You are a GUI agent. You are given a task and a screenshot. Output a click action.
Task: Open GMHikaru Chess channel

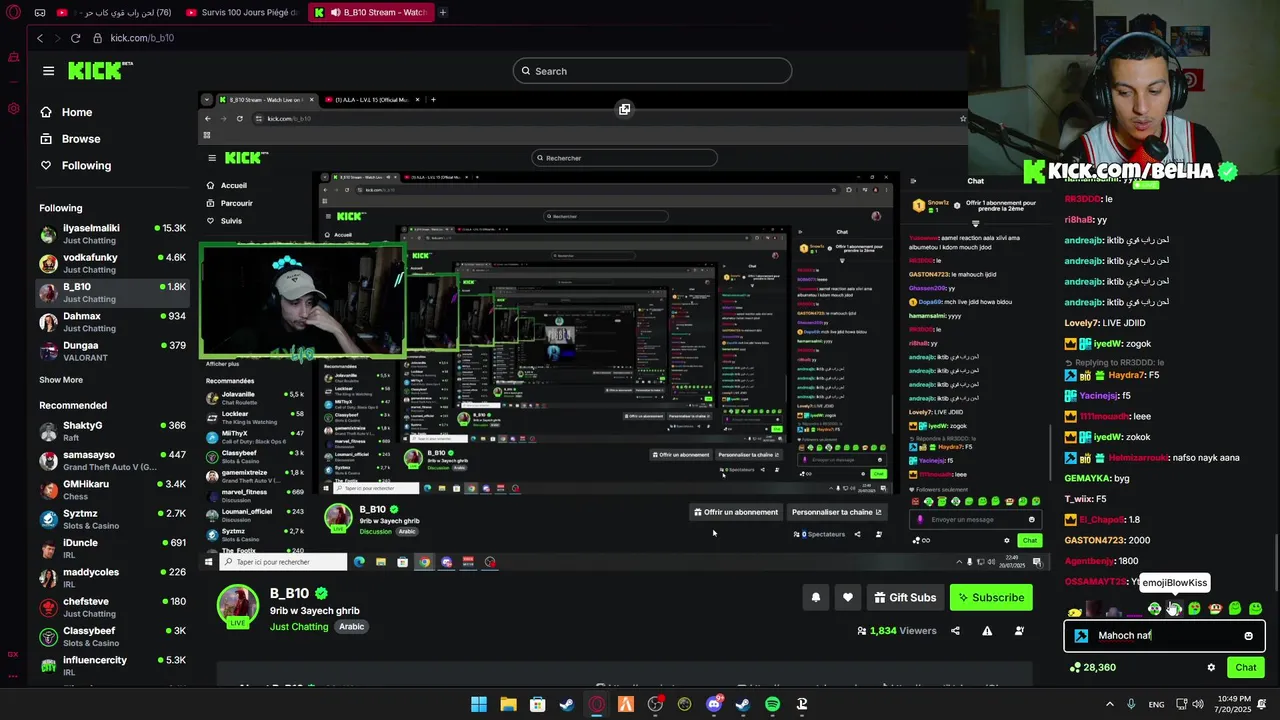pos(113,490)
